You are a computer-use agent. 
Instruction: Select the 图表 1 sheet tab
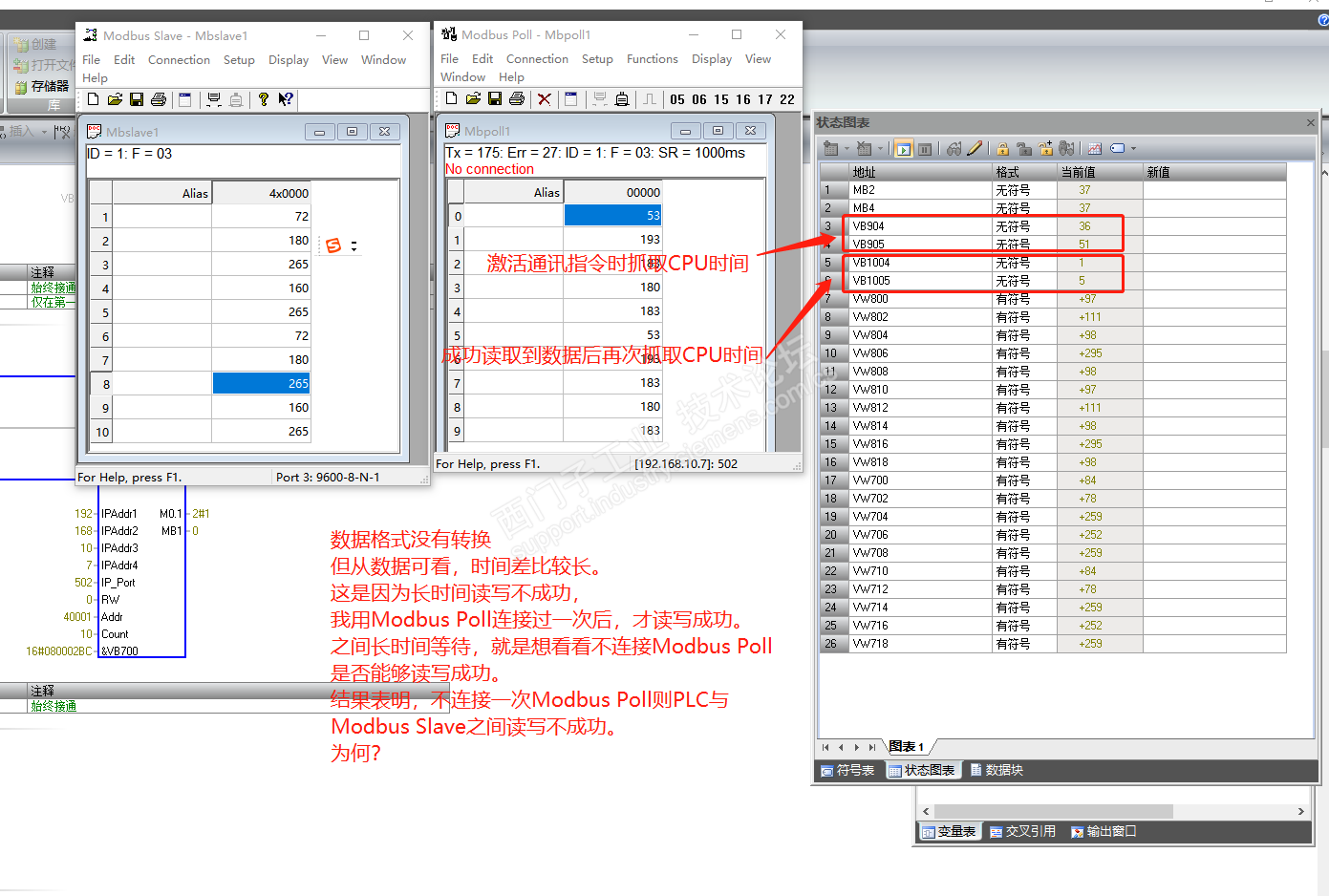pos(907,746)
